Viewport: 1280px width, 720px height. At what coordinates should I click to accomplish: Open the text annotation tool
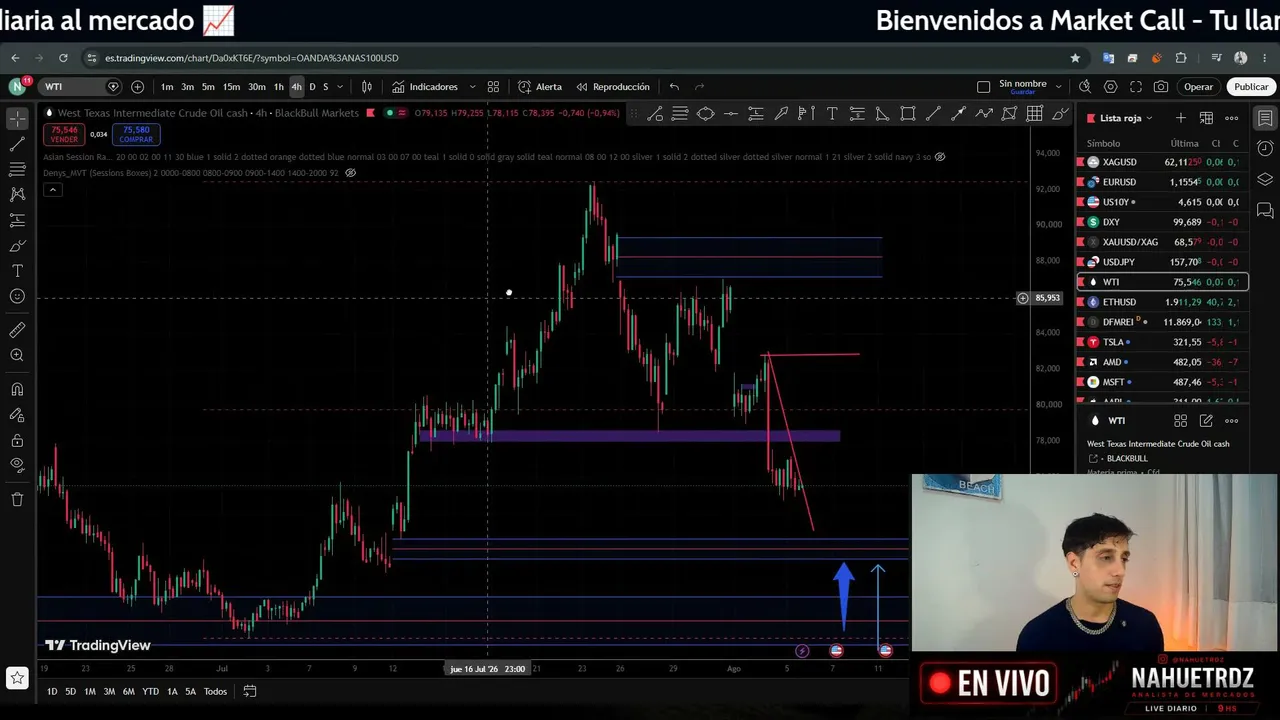pyautogui.click(x=17, y=271)
